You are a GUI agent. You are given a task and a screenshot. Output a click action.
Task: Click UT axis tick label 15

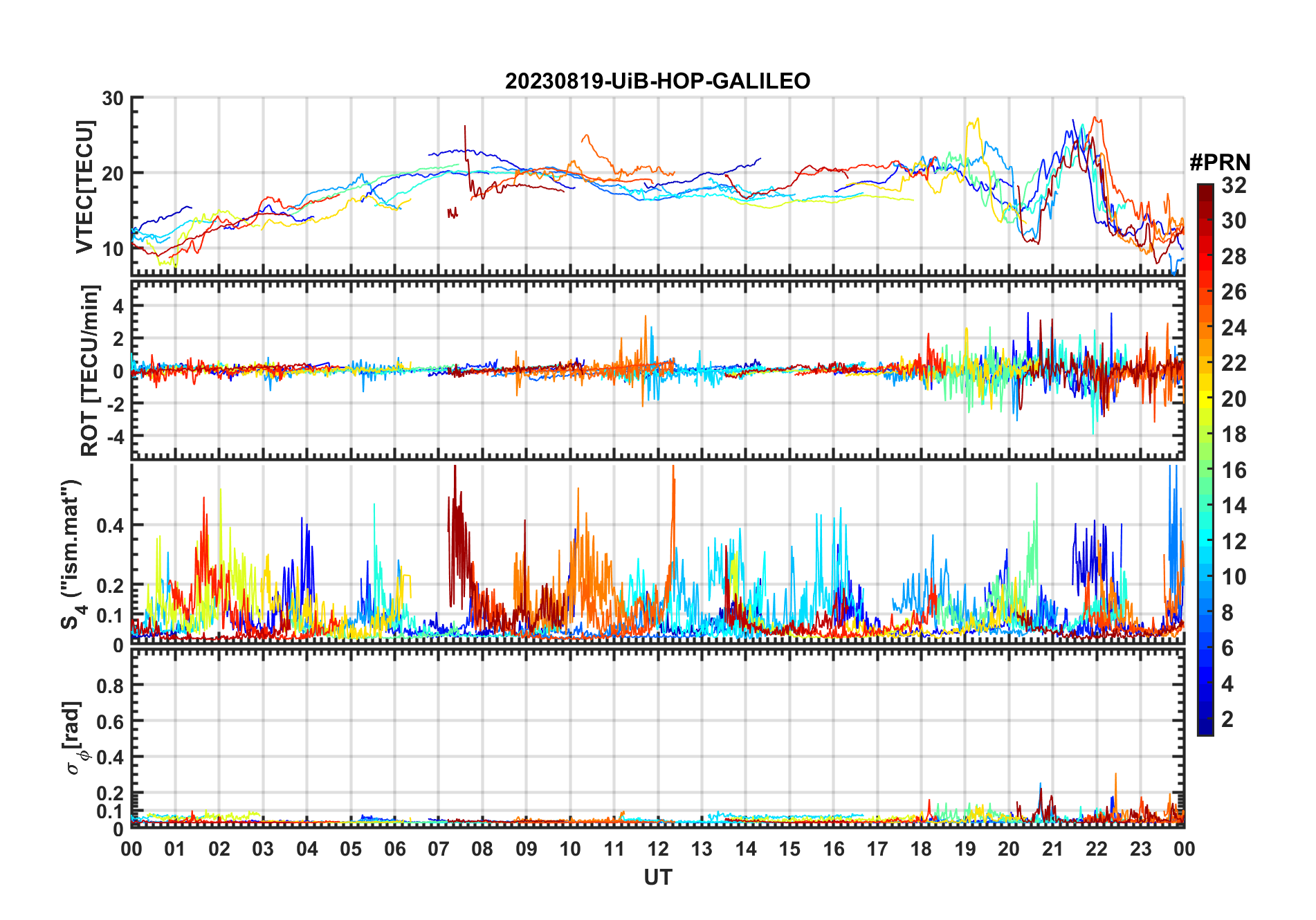(789, 849)
